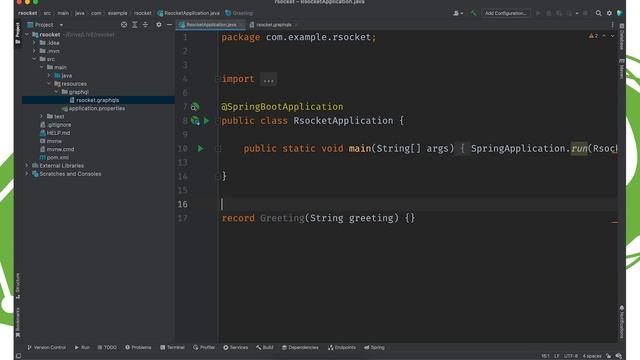The height and width of the screenshot is (360, 640).
Task: Expand the test folder
Action: point(42,116)
